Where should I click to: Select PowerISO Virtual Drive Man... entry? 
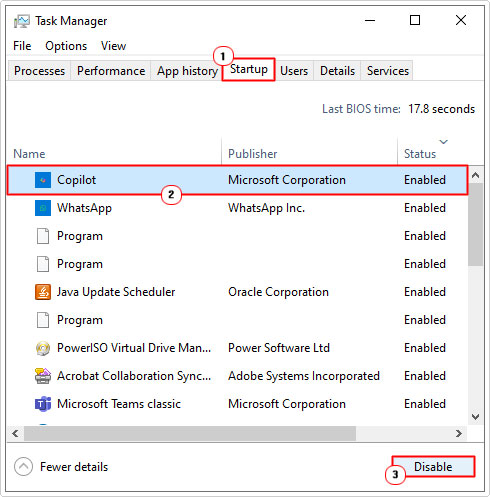click(134, 348)
